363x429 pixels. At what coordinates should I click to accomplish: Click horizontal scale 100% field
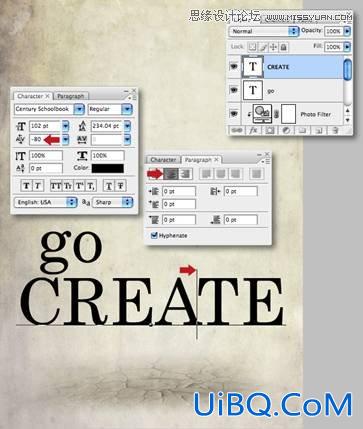point(108,156)
